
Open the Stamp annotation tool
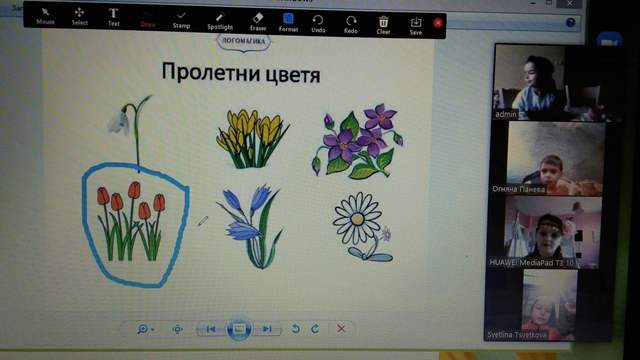tap(181, 20)
